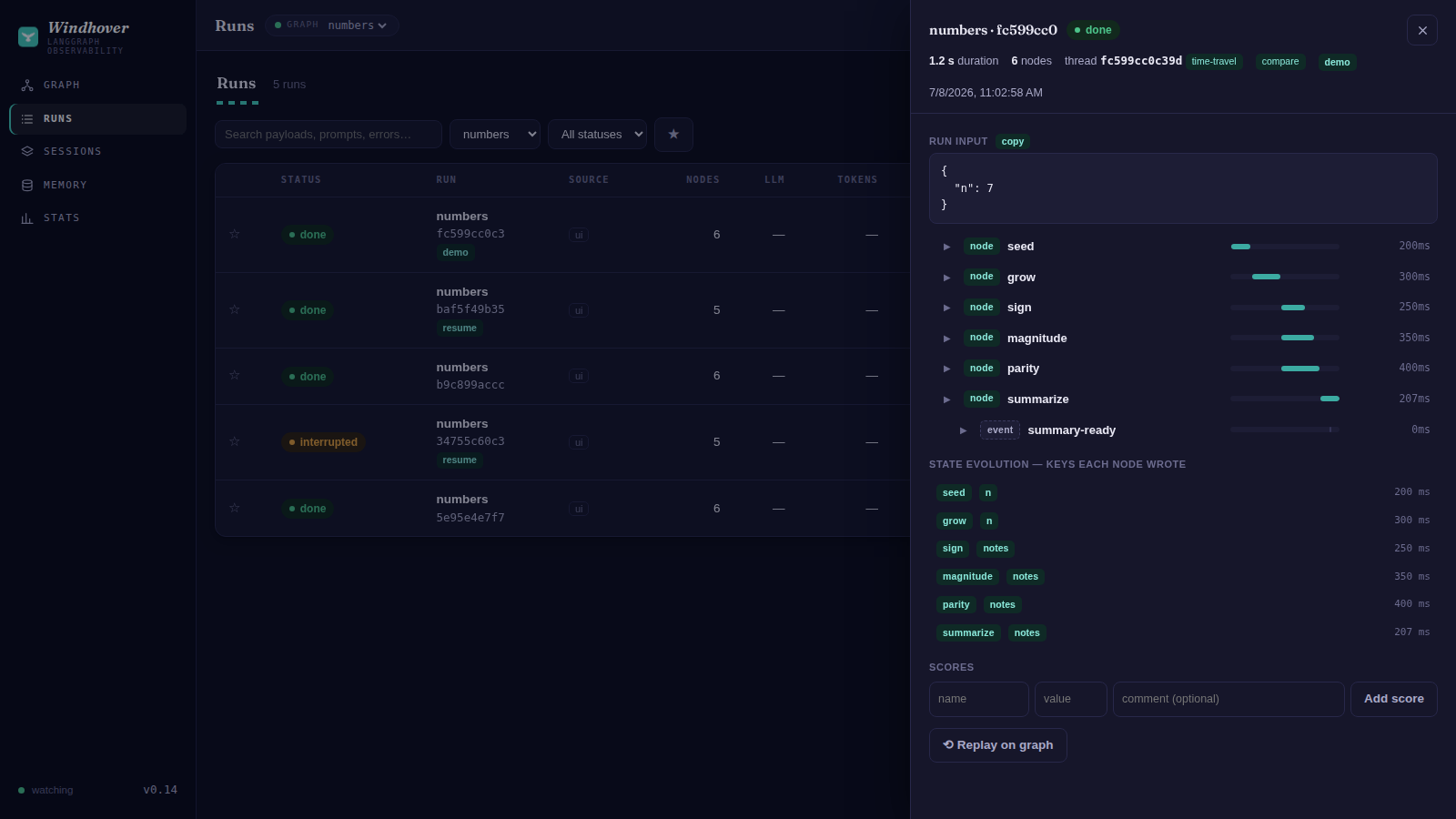Open the Graph sidebar icon

click(x=27, y=86)
